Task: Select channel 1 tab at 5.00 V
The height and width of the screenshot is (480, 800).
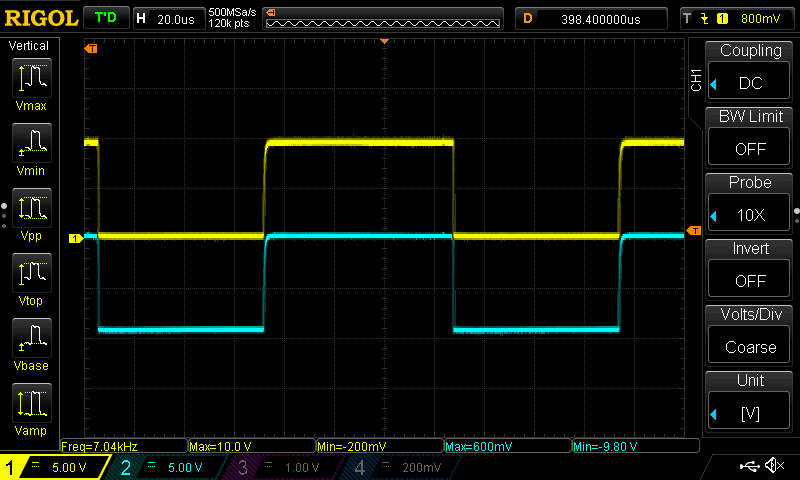Action: coord(54,467)
